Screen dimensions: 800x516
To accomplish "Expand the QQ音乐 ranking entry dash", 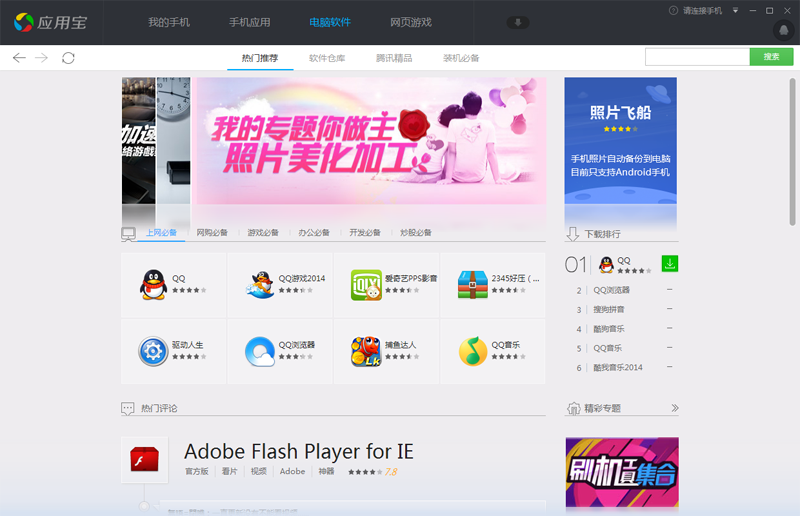I will pyautogui.click(x=669, y=348).
